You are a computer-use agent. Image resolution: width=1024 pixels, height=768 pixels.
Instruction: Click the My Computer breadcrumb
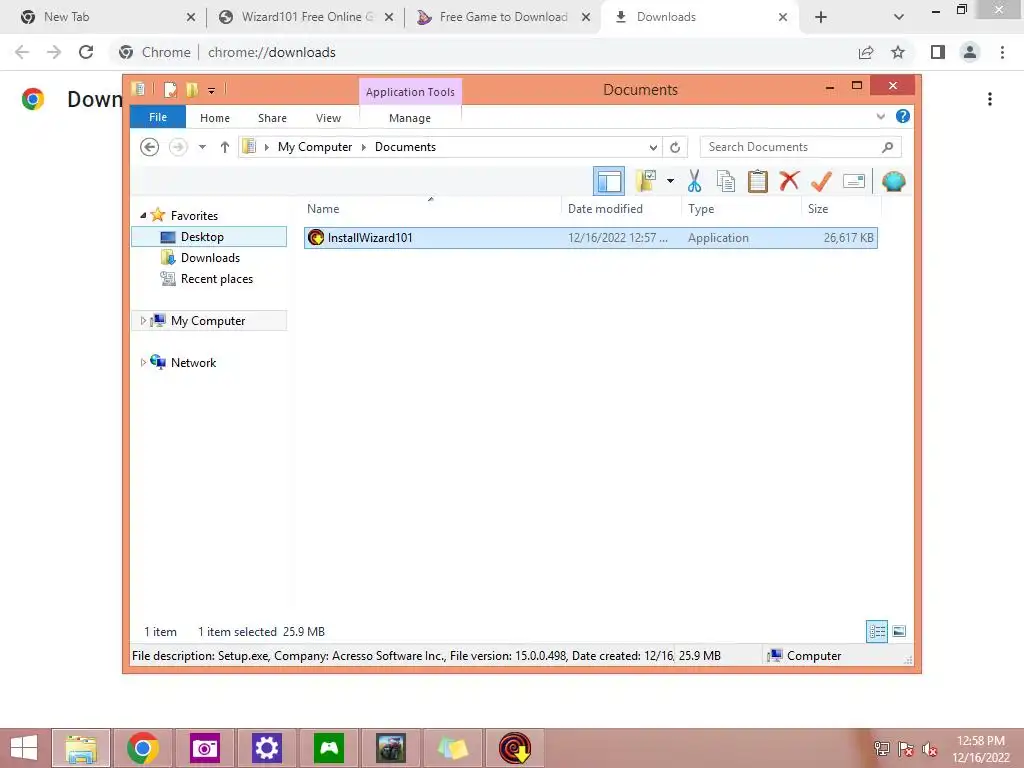[x=315, y=147]
